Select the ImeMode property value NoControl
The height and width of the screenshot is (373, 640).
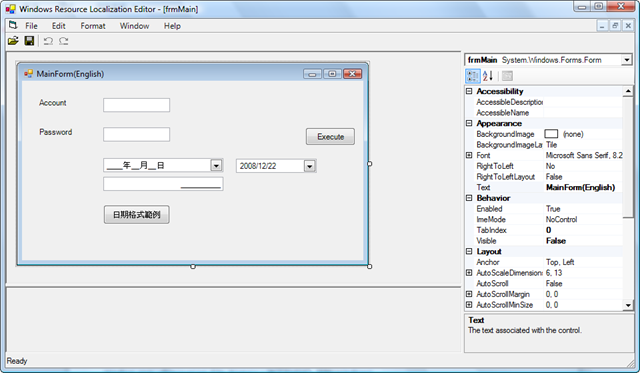pyautogui.click(x=562, y=219)
